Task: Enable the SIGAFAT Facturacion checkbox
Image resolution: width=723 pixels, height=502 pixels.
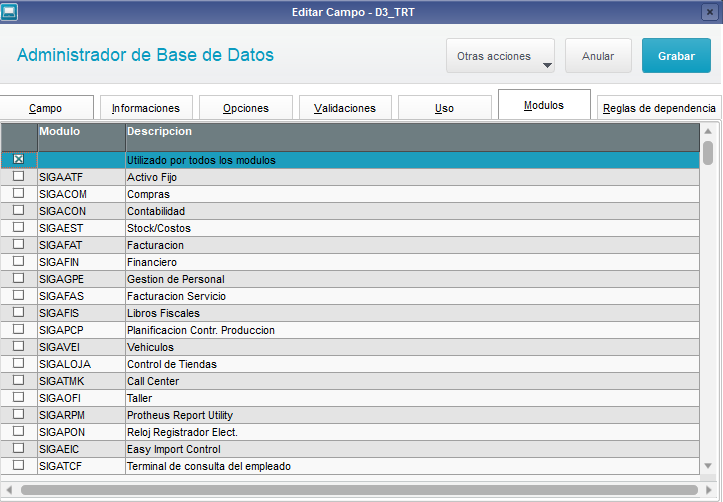Action: [x=18, y=244]
